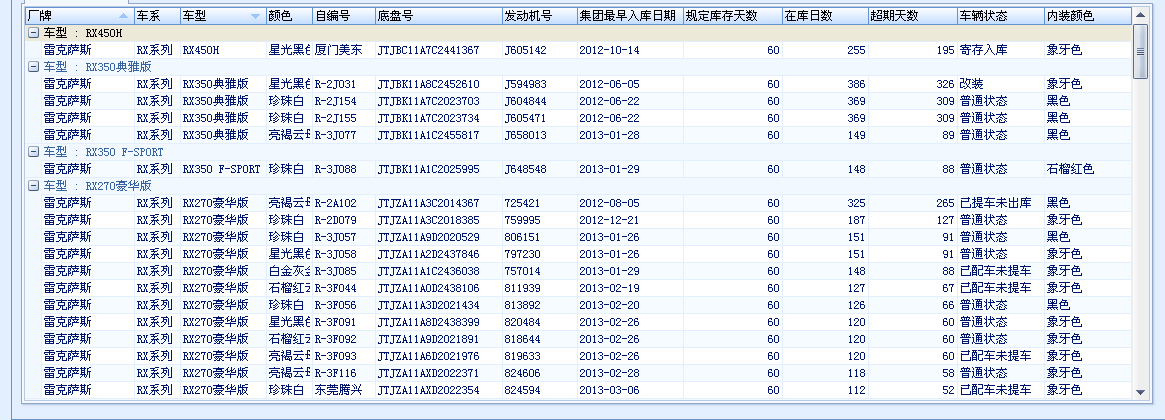This screenshot has height=420, width=1165.
Task: Click date 2012-06-05
Action: [x=609, y=84]
